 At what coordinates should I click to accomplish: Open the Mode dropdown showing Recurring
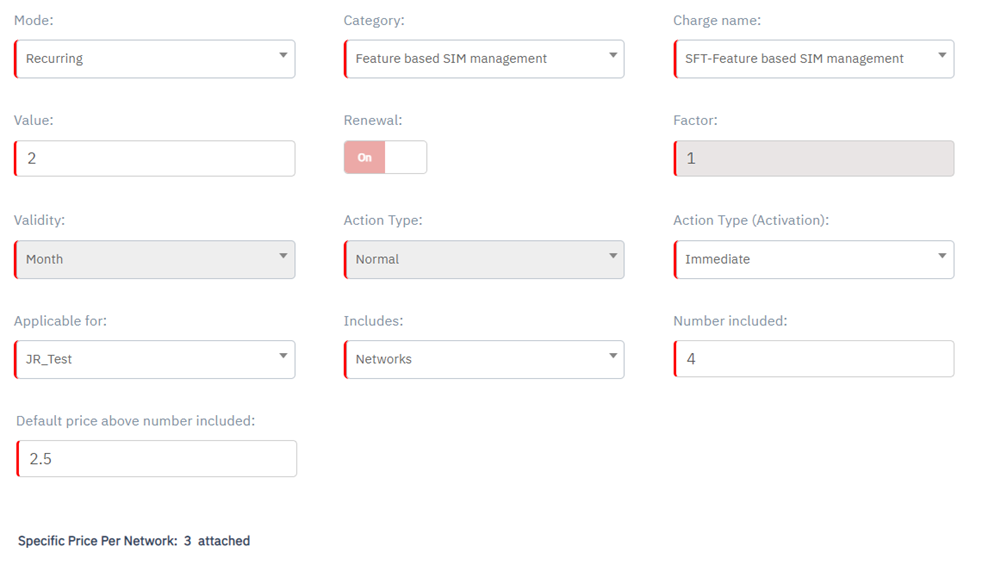pyautogui.click(x=155, y=59)
